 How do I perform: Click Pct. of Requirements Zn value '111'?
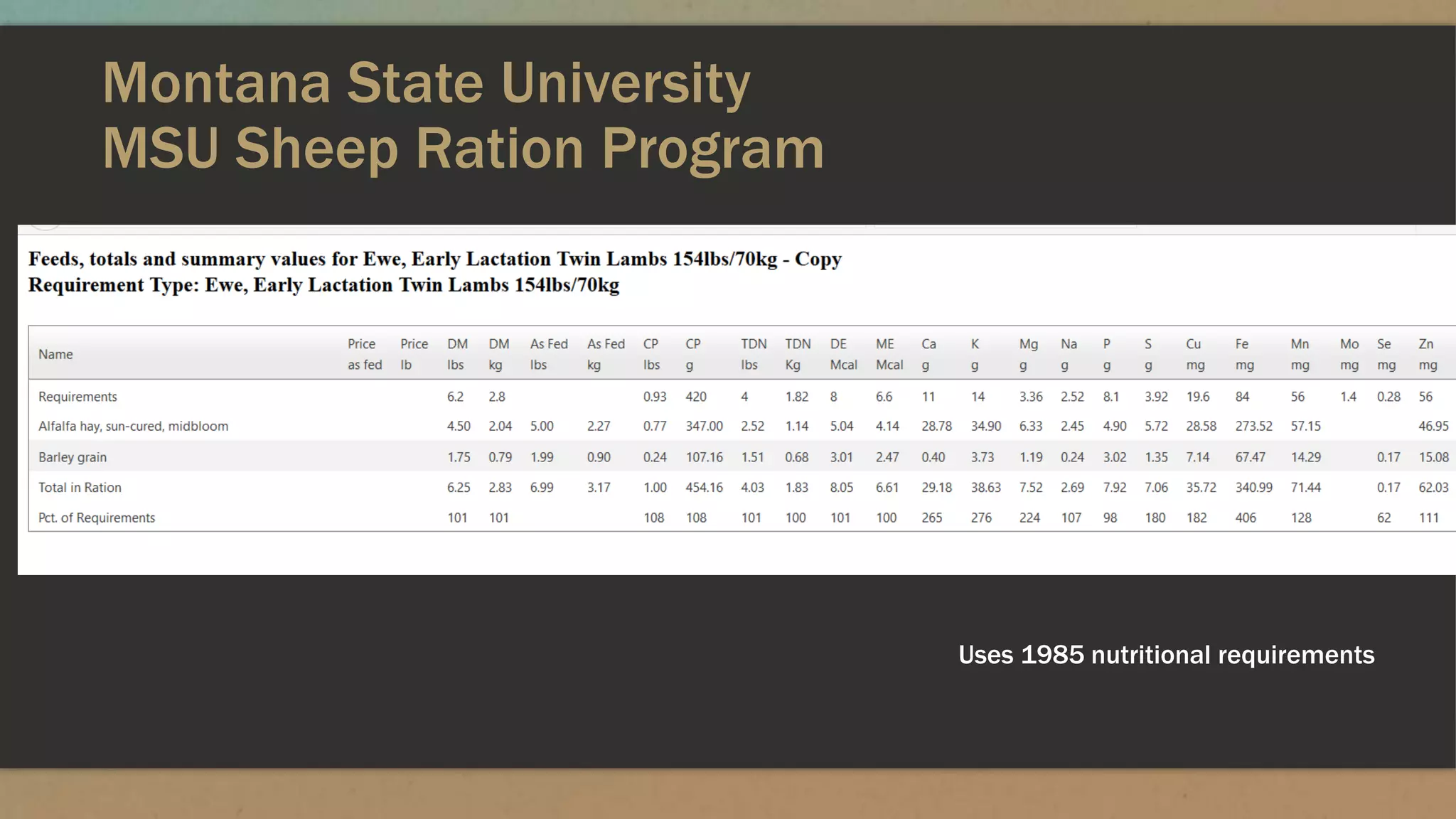(1428, 518)
